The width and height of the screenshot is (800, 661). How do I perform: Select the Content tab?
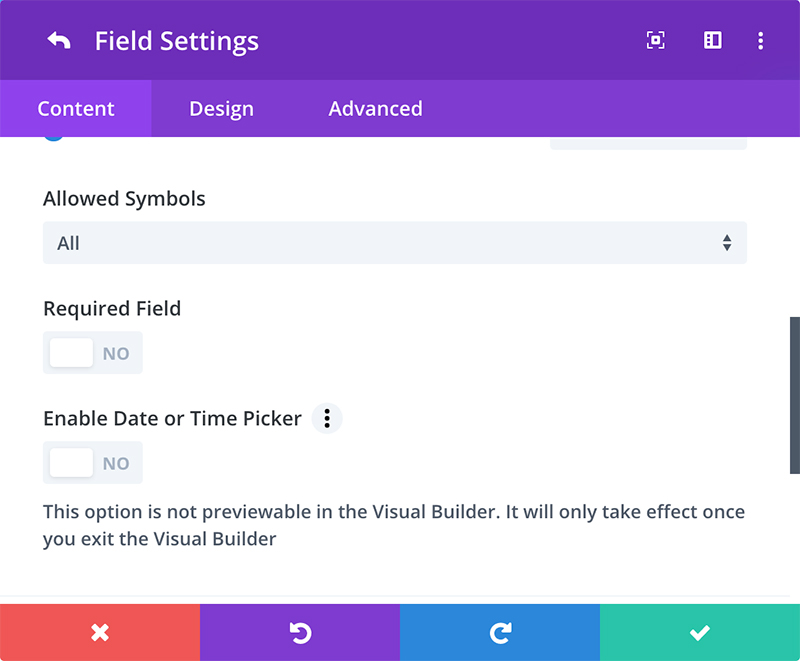pyautogui.click(x=76, y=109)
